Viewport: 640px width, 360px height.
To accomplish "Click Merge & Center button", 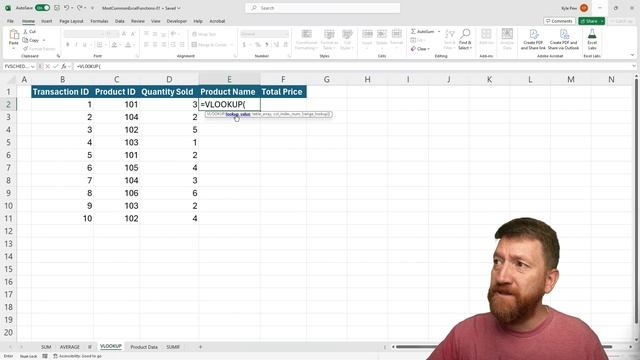I will [210, 44].
